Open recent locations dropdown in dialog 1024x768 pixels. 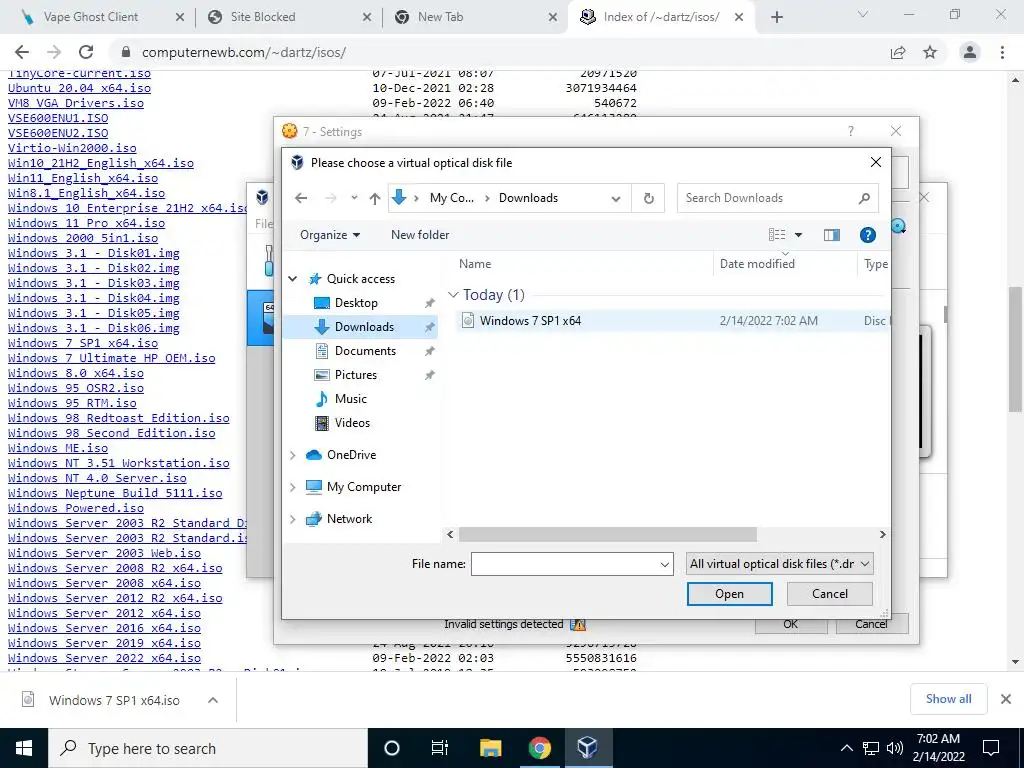pos(354,198)
